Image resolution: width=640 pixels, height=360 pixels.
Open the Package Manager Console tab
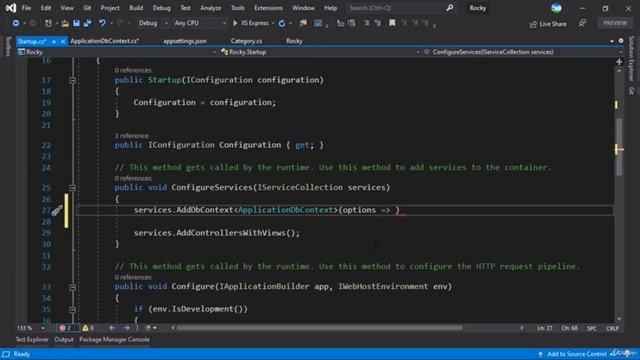click(x=114, y=340)
